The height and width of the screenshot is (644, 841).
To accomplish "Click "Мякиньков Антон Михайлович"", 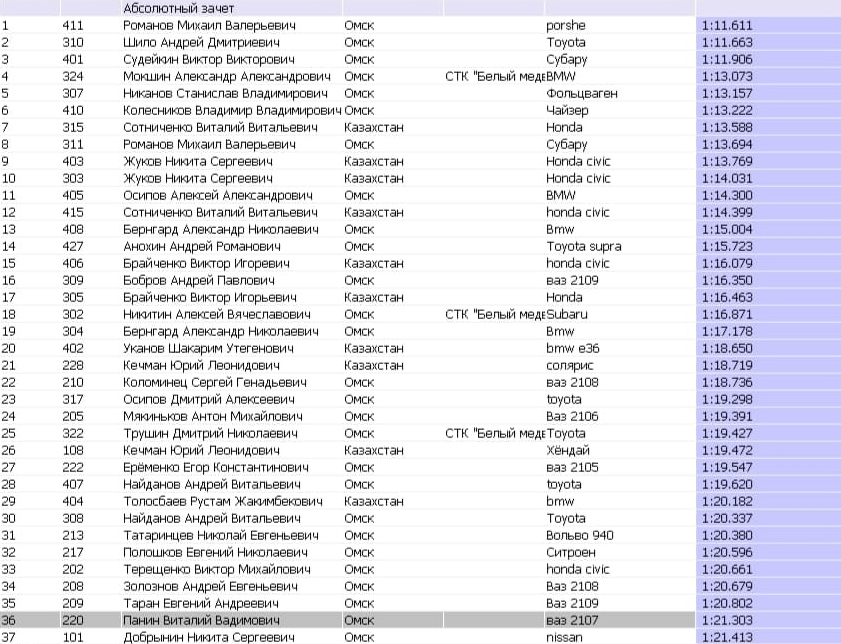I will click(x=213, y=416).
